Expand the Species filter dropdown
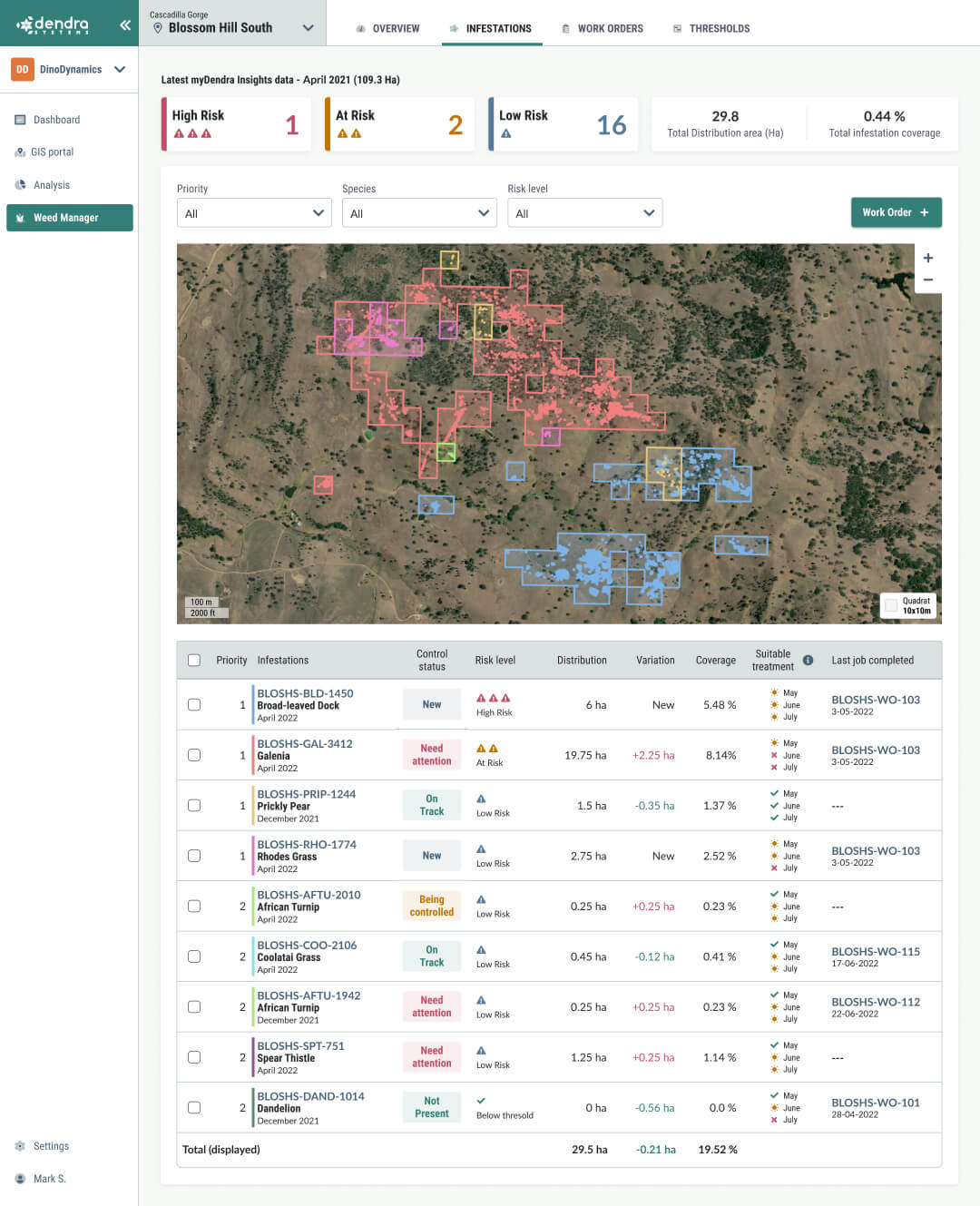This screenshot has width=980, height=1206. coord(419,212)
